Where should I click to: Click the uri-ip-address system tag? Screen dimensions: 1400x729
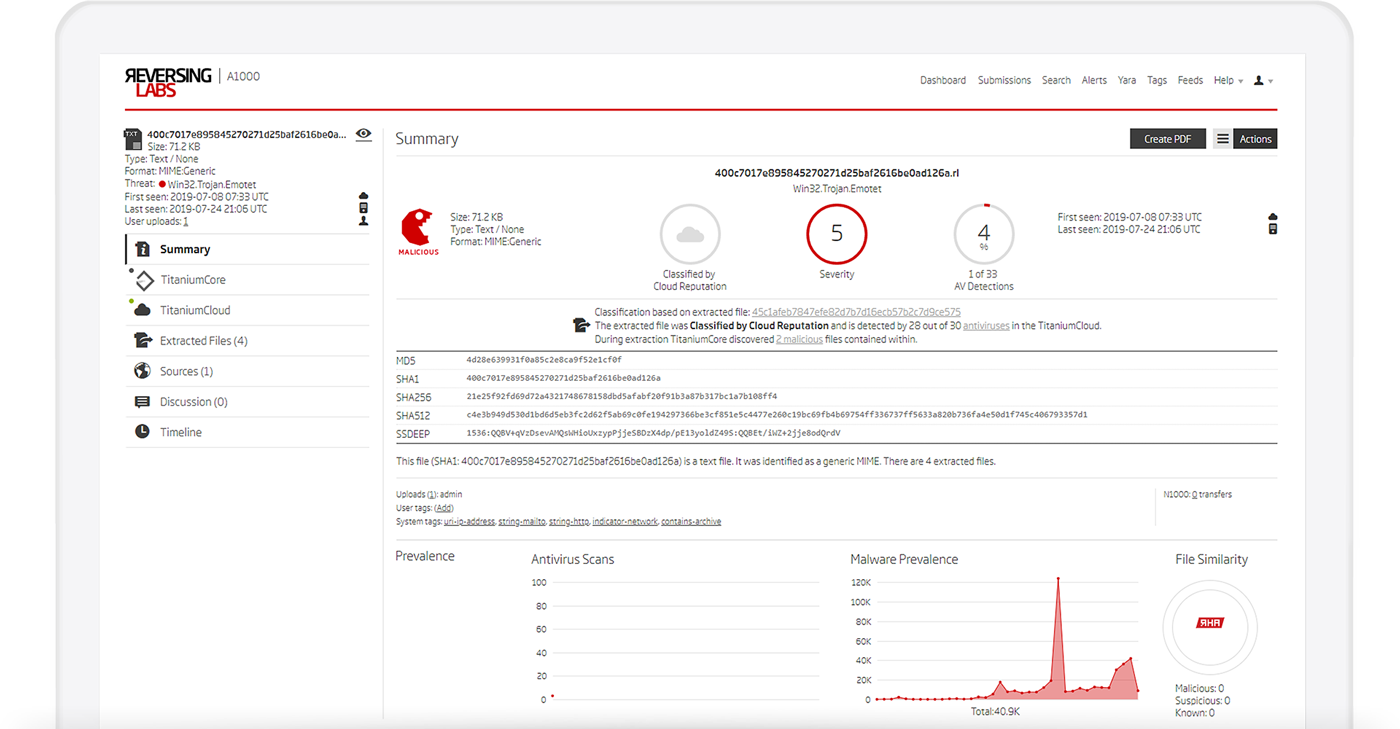tap(469, 521)
